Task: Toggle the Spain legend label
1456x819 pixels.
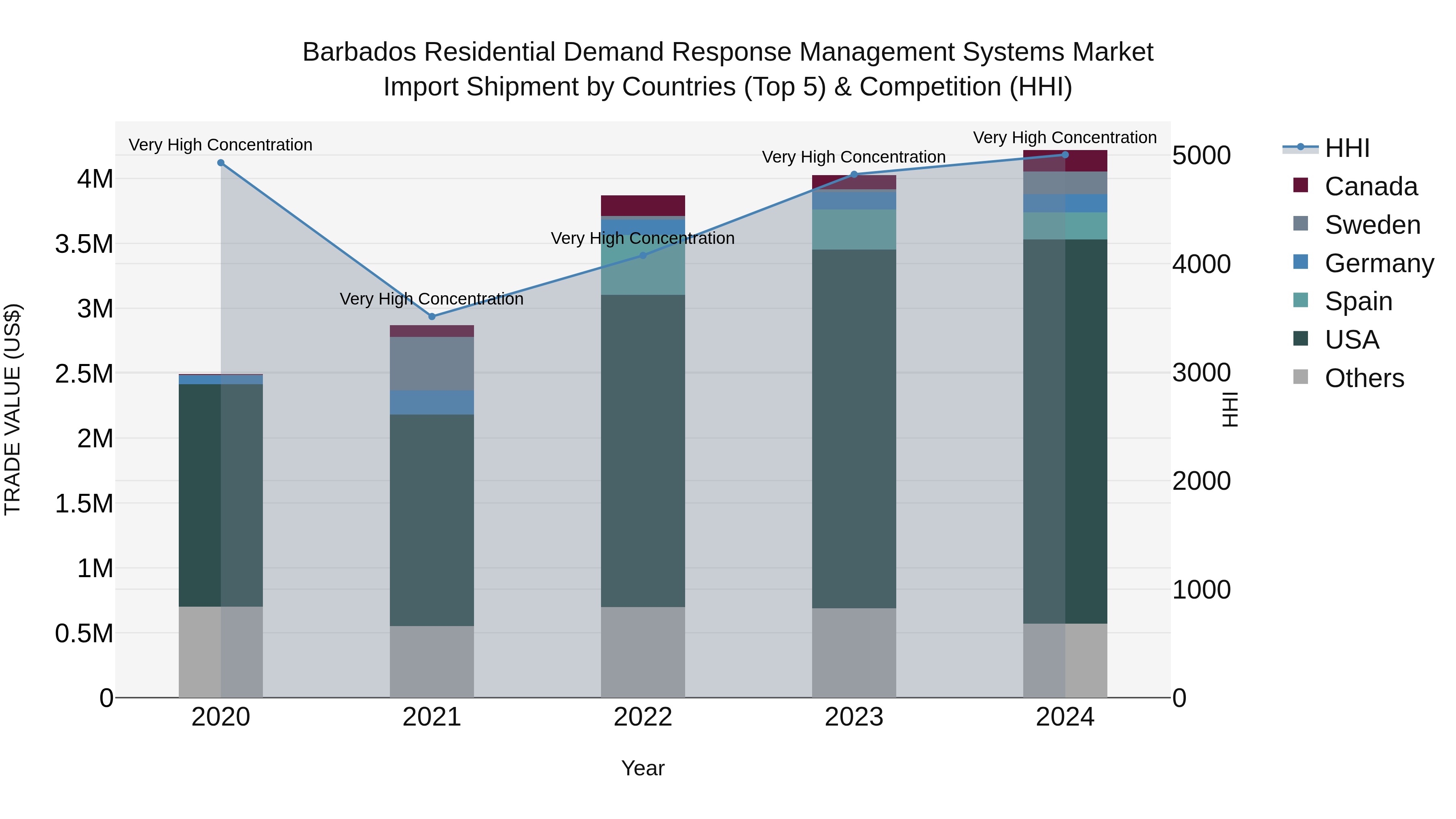Action: tap(1359, 301)
